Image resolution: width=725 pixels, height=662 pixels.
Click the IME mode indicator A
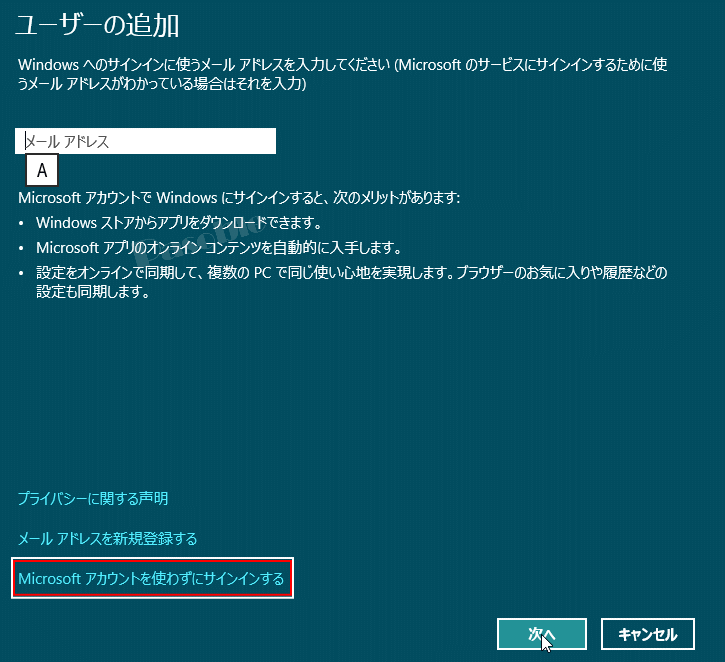click(42, 171)
